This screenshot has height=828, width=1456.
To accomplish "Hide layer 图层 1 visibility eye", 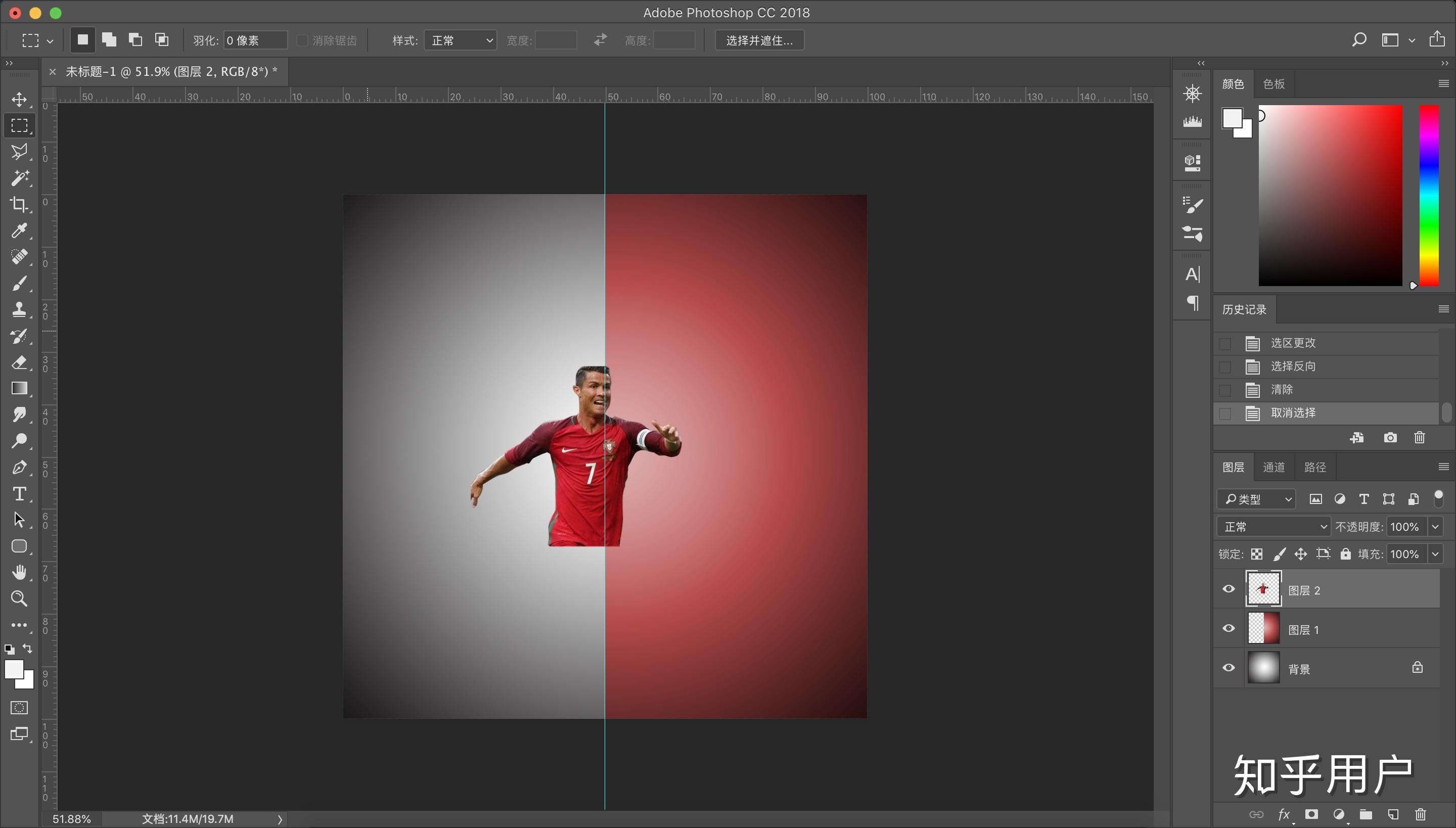I will click(x=1228, y=628).
